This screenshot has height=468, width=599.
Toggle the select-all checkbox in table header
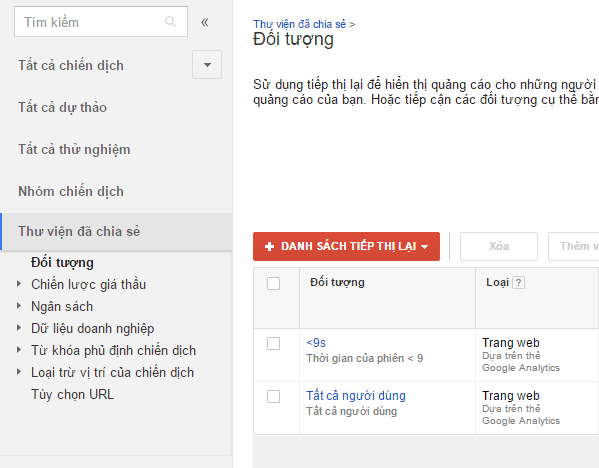(x=274, y=283)
